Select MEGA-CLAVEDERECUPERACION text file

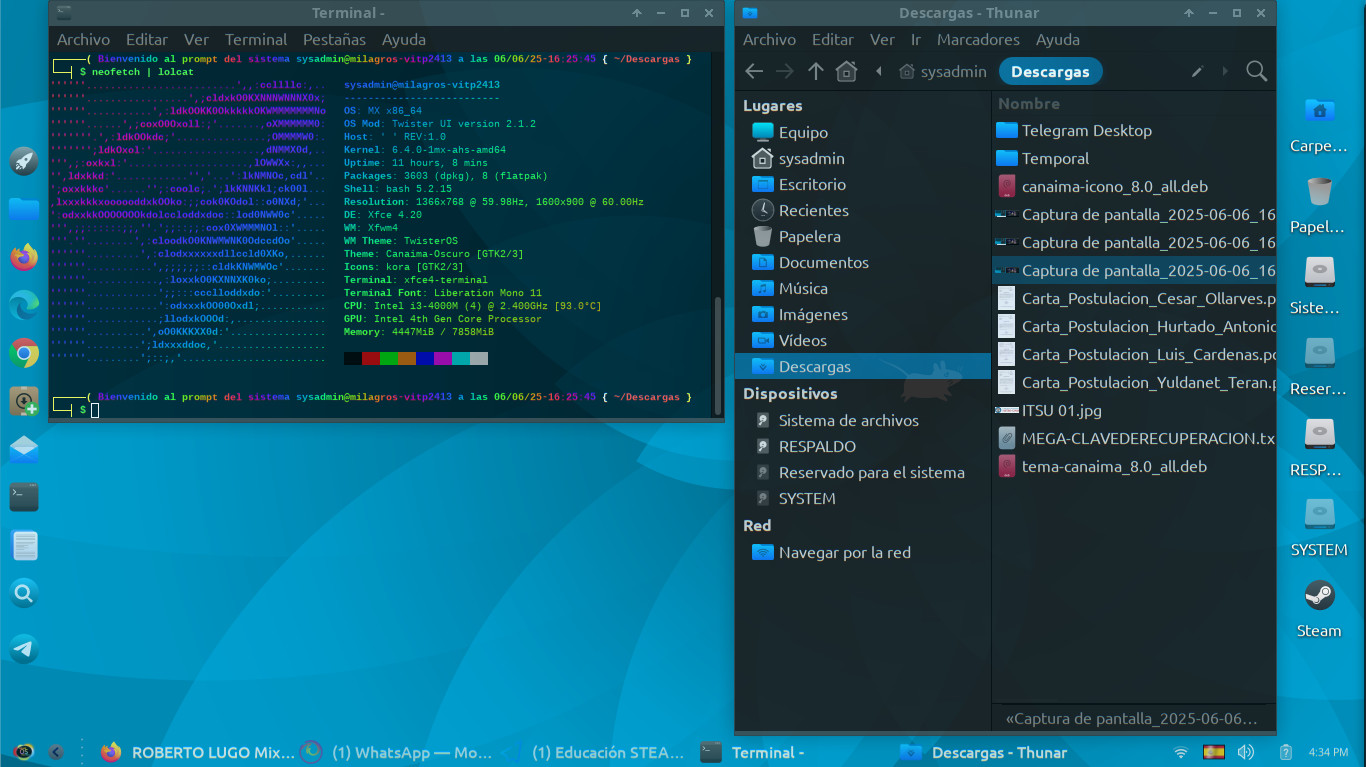tap(1134, 438)
